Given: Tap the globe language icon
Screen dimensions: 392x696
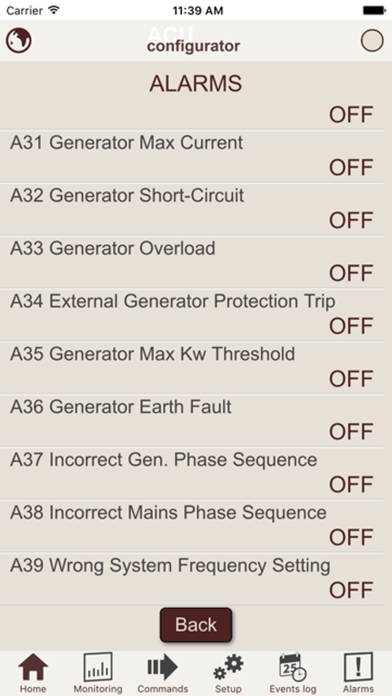Looking at the screenshot, I should 19,41.
